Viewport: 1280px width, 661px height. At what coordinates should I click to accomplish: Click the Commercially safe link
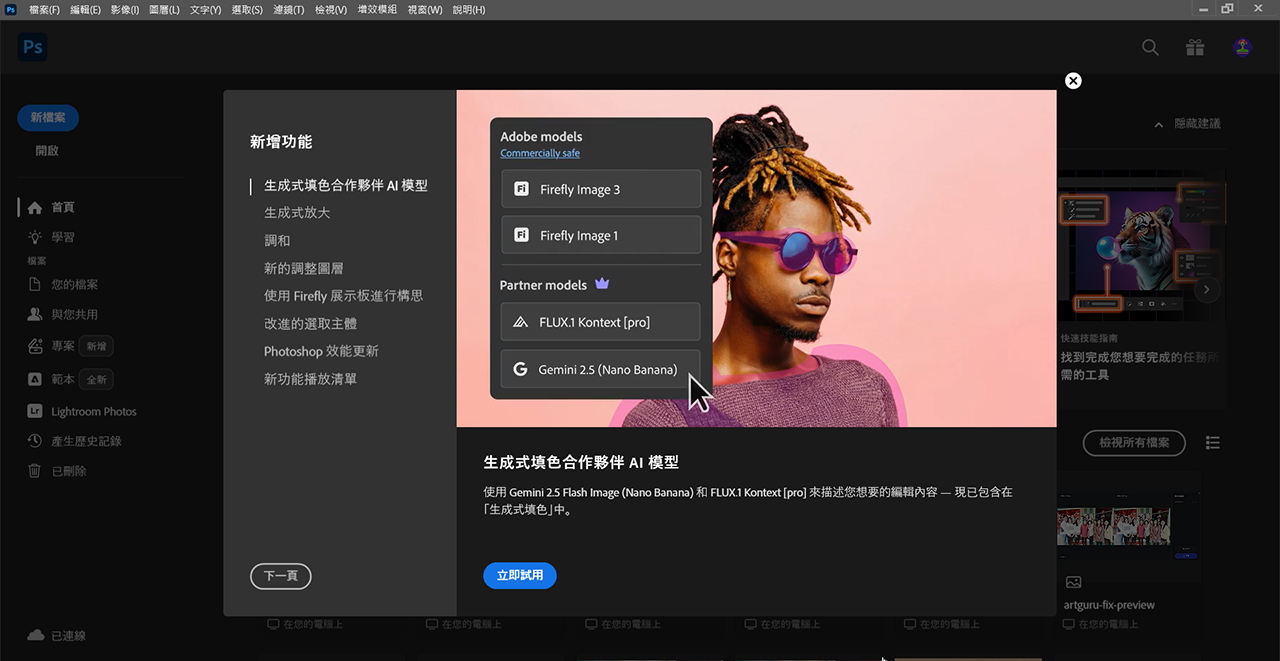coord(540,153)
